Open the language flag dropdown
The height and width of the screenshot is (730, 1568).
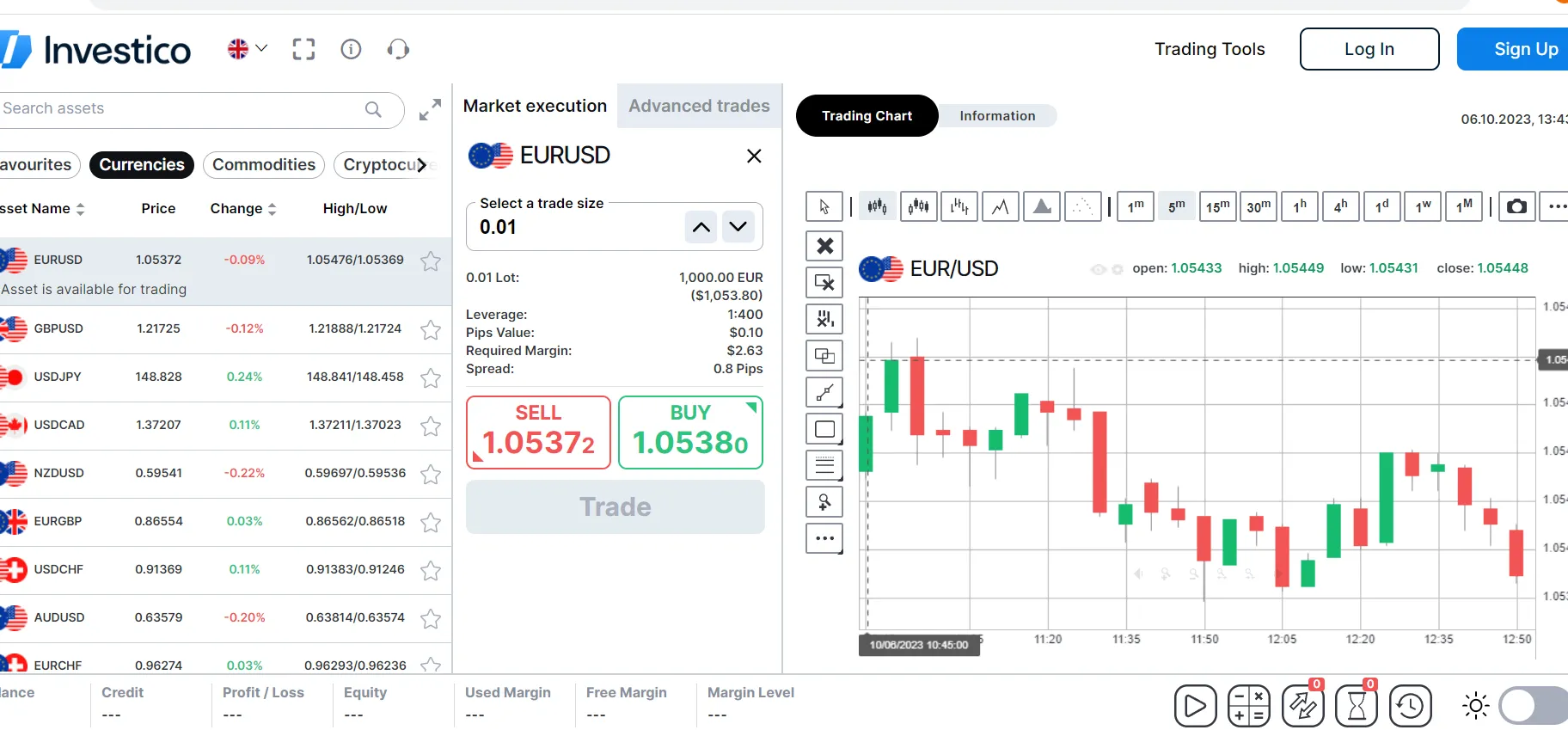point(247,49)
